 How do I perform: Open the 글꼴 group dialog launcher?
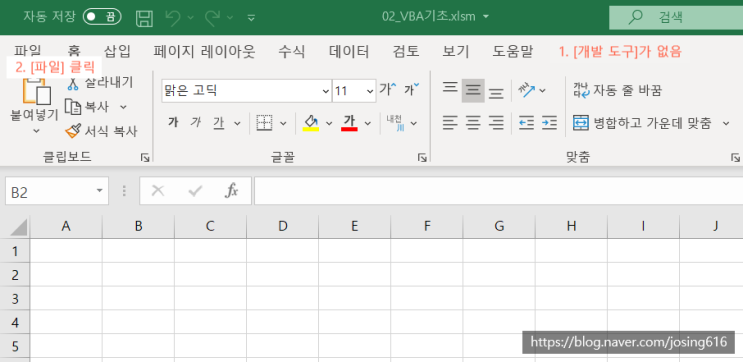[422, 158]
